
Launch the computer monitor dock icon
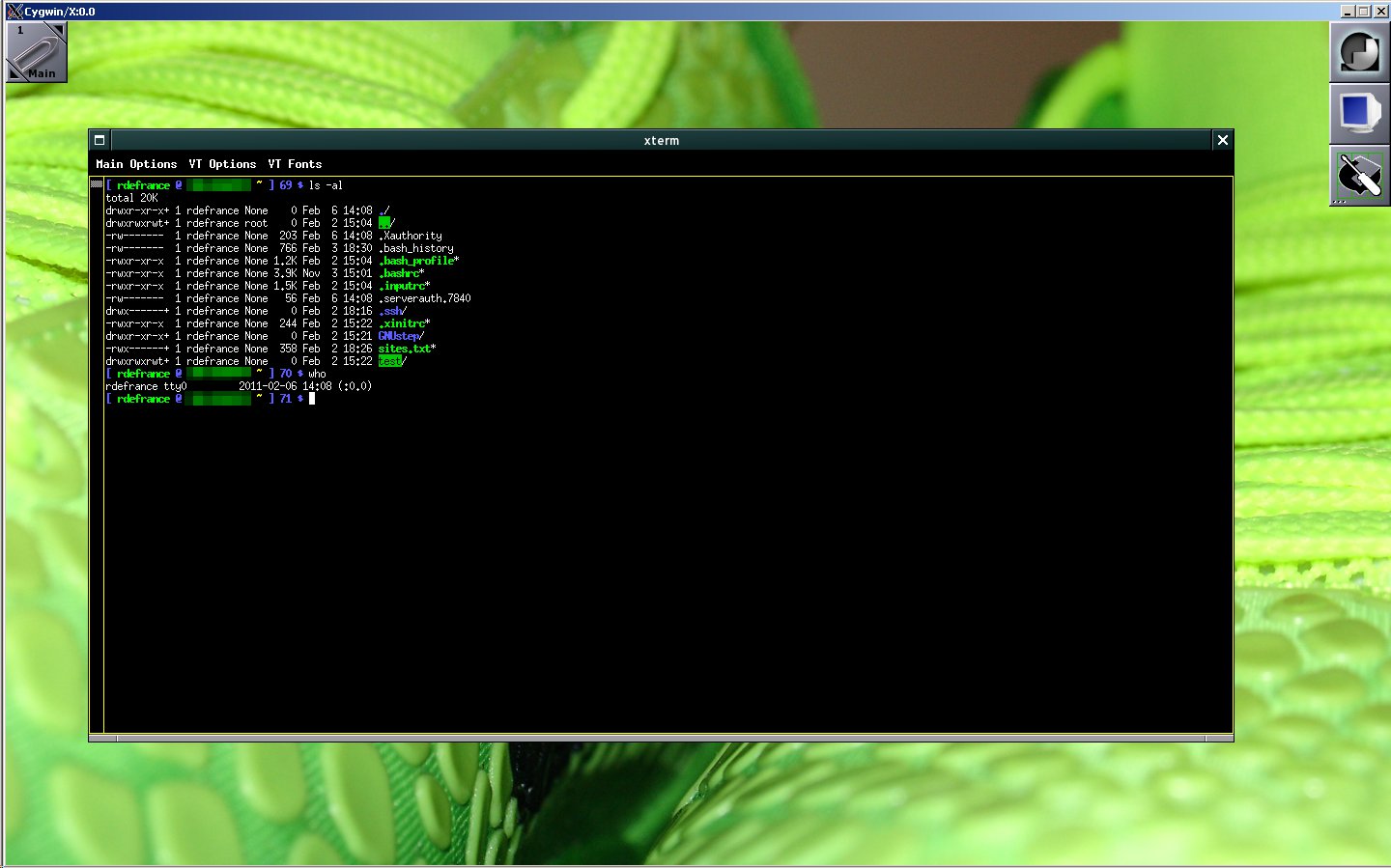pyautogui.click(x=1359, y=114)
